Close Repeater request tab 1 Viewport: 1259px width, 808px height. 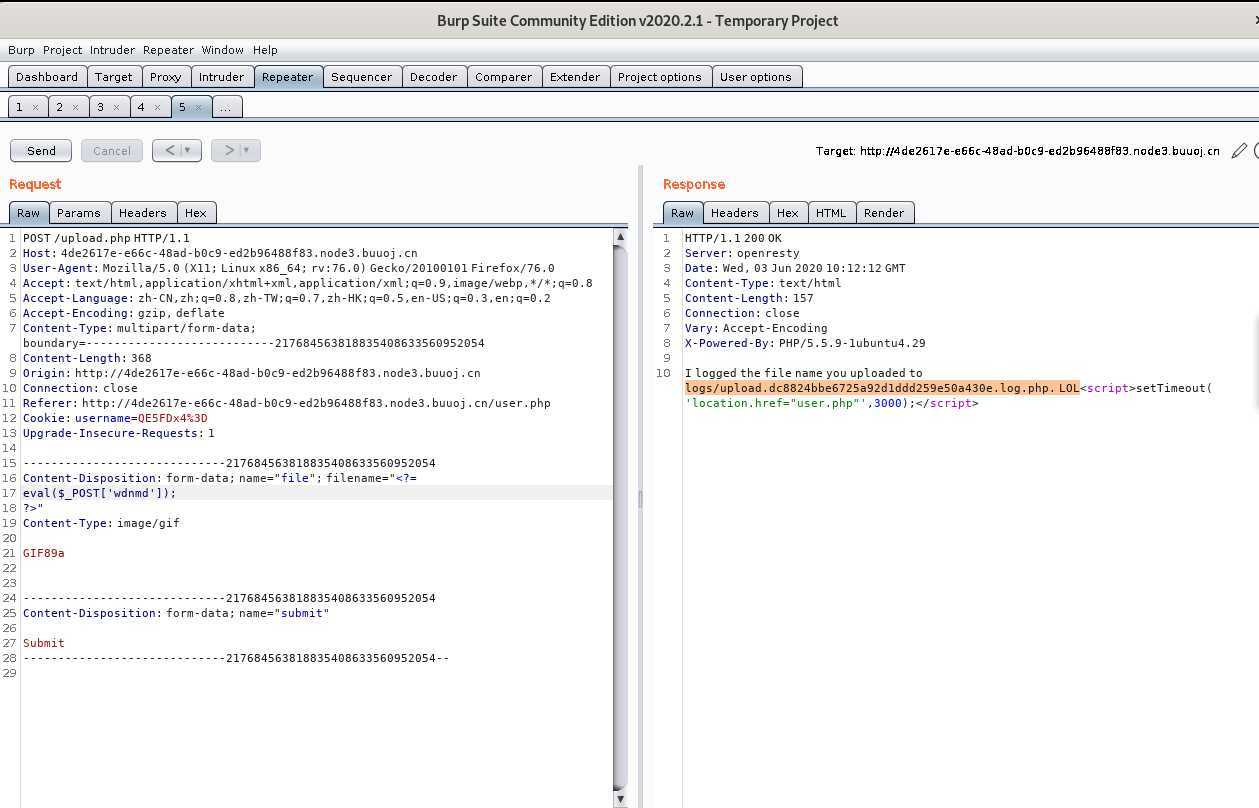[35, 107]
